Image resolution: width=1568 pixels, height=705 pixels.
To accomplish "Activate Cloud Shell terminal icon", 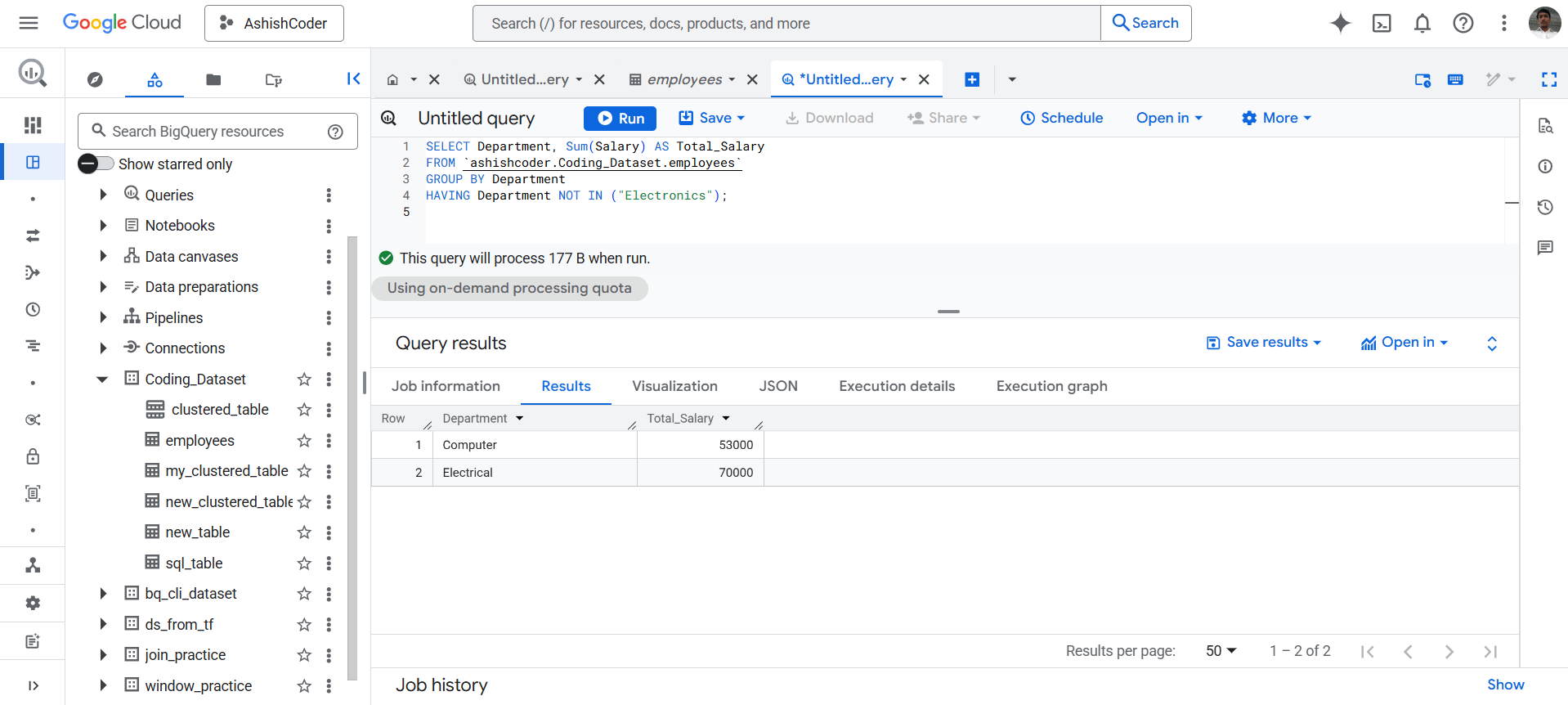I will 1382,23.
